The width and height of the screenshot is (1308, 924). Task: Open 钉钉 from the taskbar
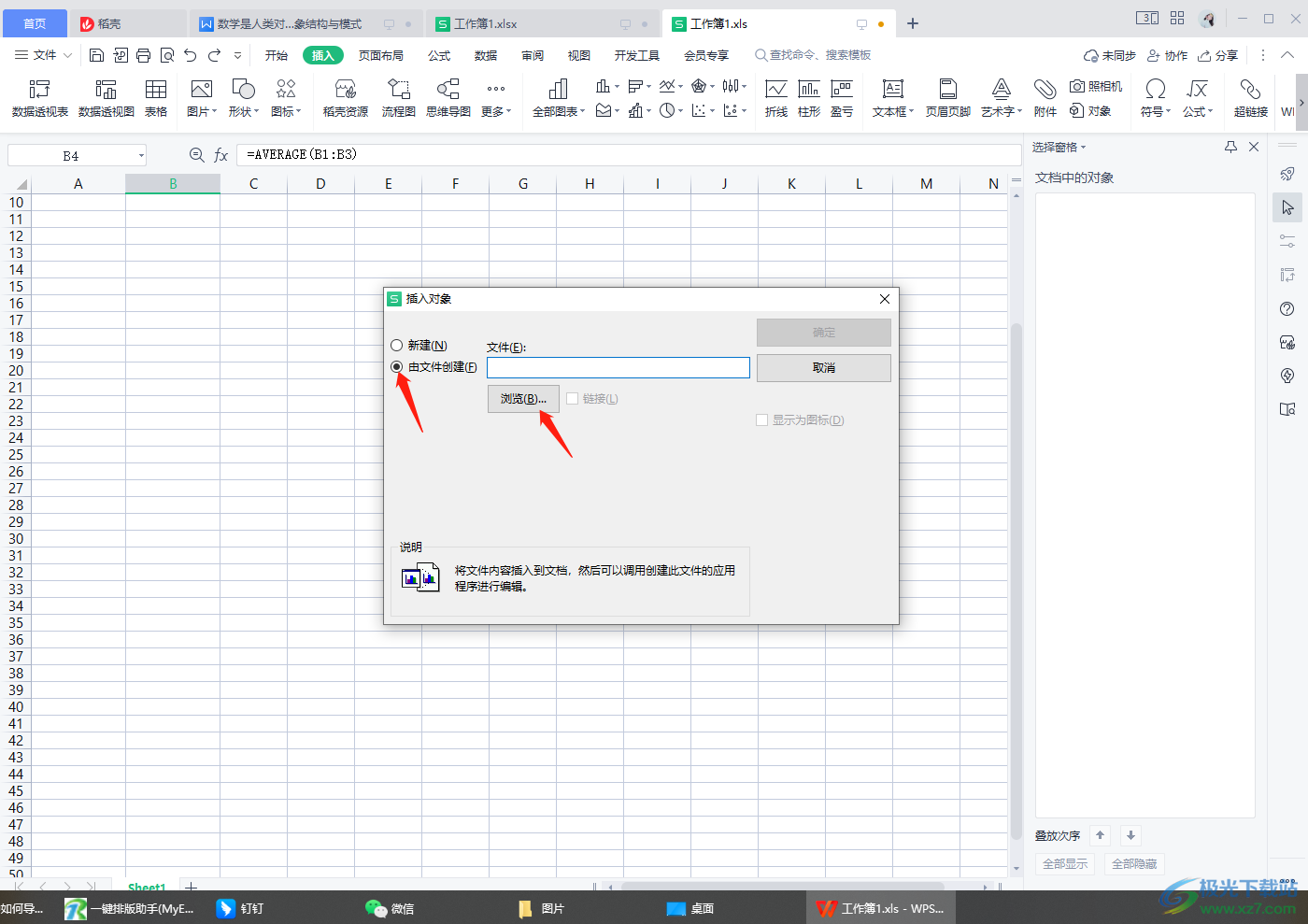tap(240, 908)
